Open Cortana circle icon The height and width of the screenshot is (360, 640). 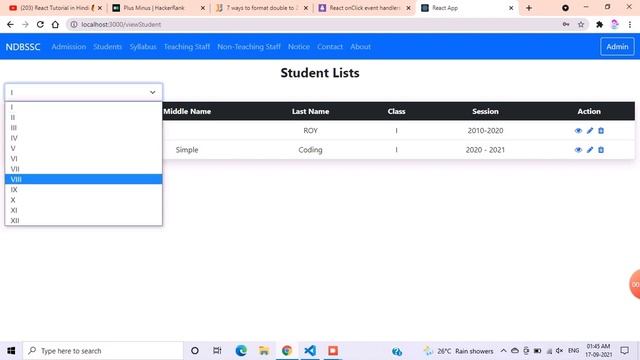tap(195, 351)
